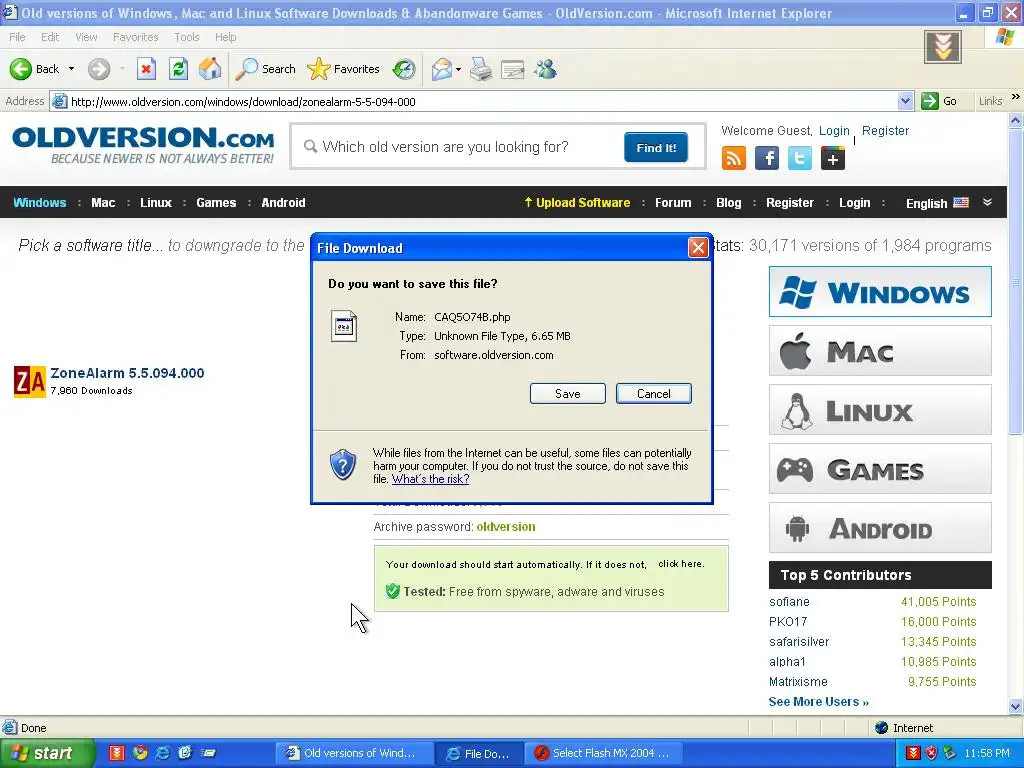Click Save in File Download dialog
Viewport: 1024px width, 768px height.
[x=568, y=394]
